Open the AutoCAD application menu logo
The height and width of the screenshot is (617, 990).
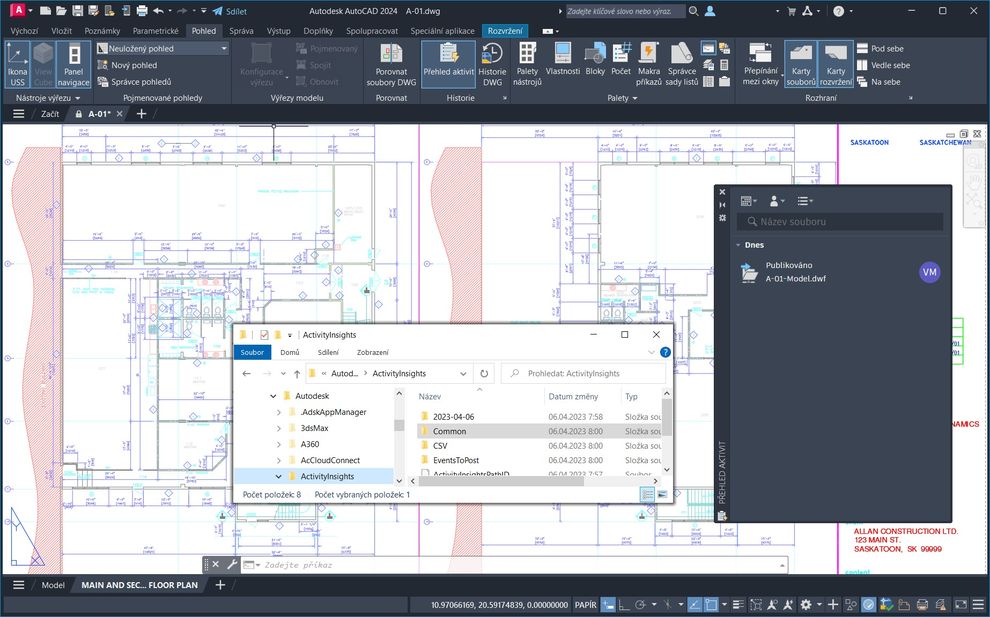pos(18,10)
